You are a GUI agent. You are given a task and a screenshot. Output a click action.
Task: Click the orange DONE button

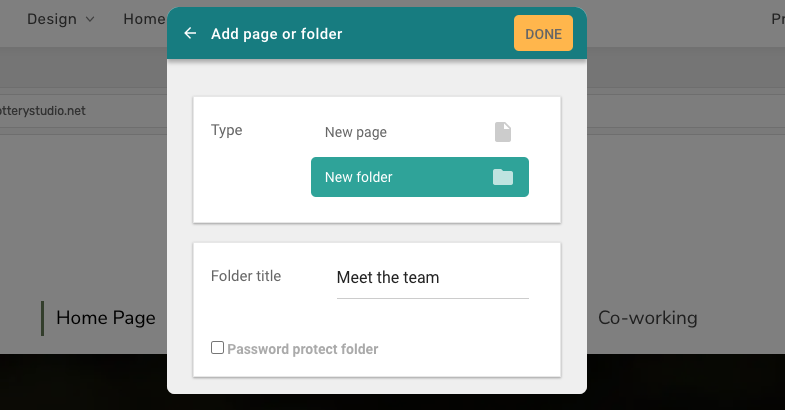[543, 33]
